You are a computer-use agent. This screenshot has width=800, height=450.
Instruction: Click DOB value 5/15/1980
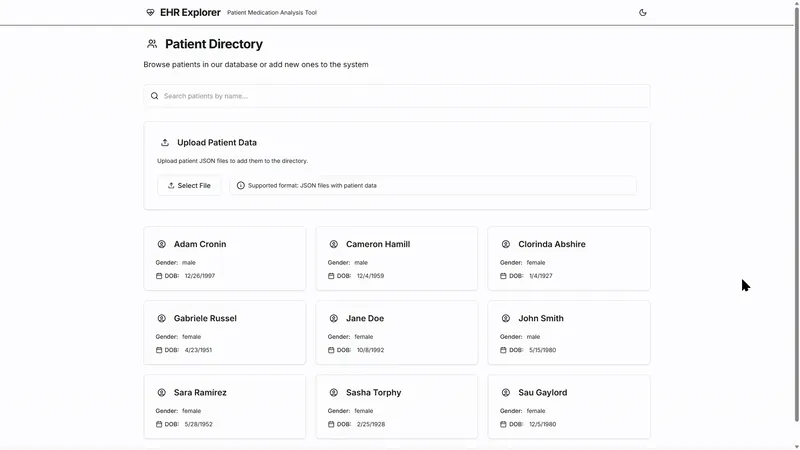click(542, 350)
